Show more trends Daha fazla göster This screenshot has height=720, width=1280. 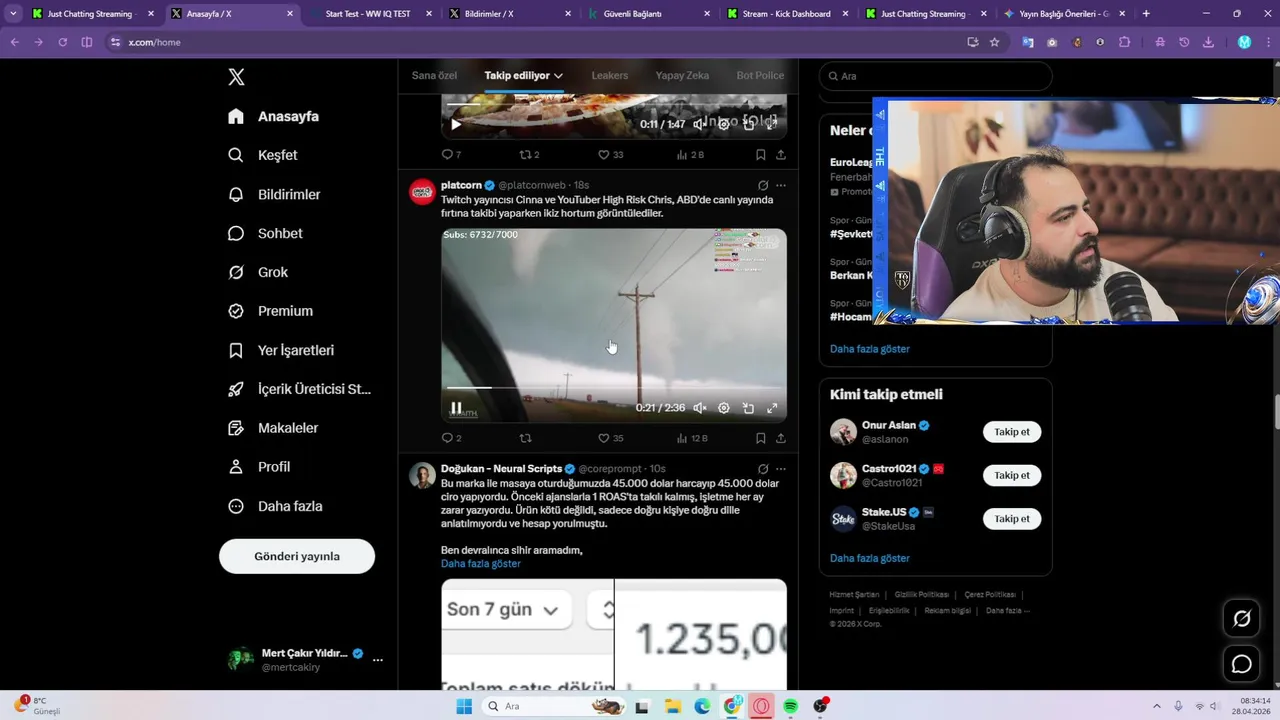pos(870,349)
